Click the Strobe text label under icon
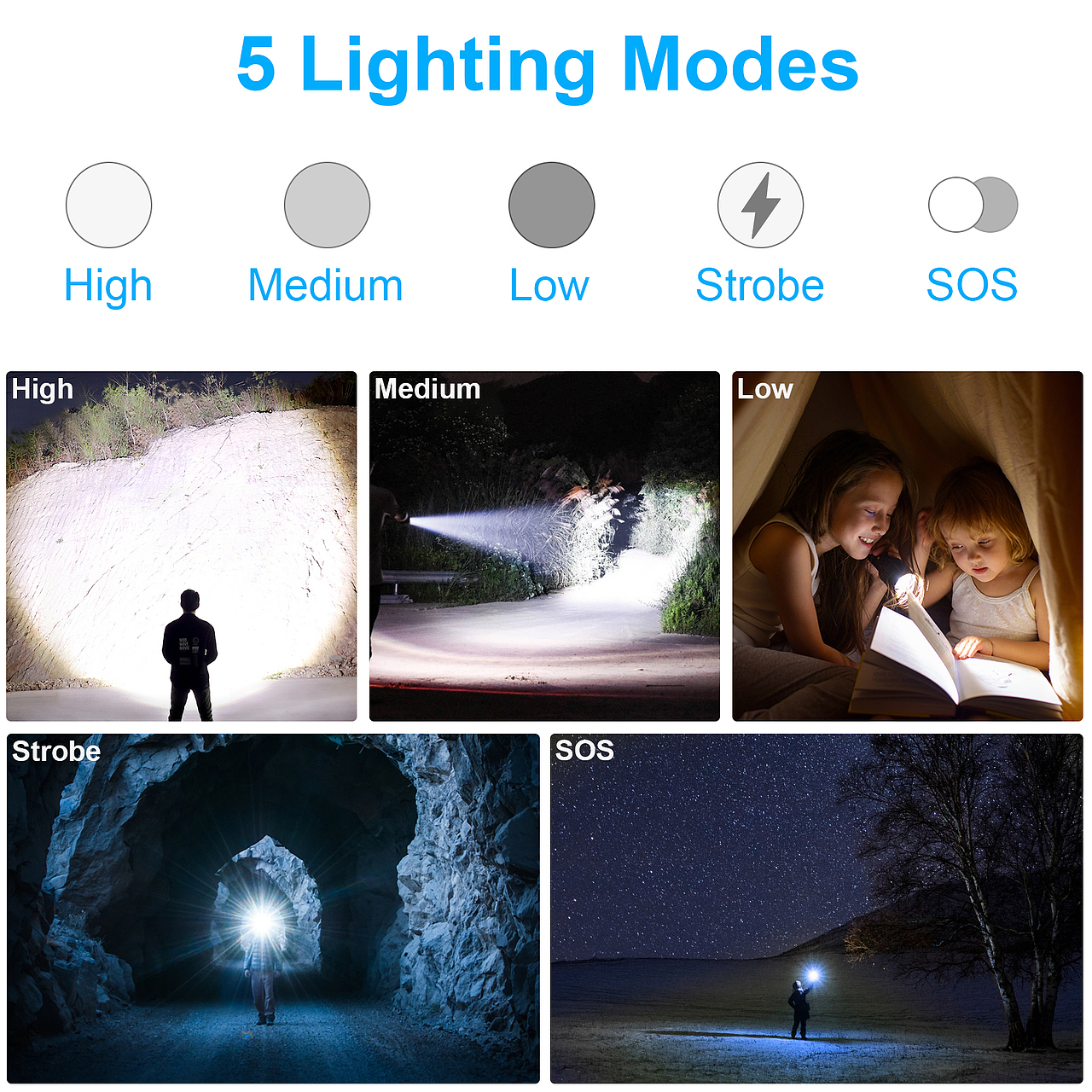This screenshot has width=1092, height=1092. coord(759,285)
